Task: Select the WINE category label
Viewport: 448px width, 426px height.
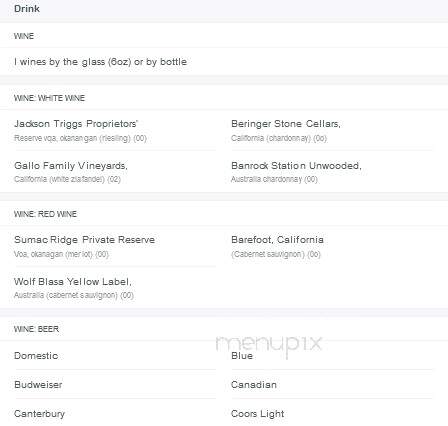Action: click(x=24, y=36)
